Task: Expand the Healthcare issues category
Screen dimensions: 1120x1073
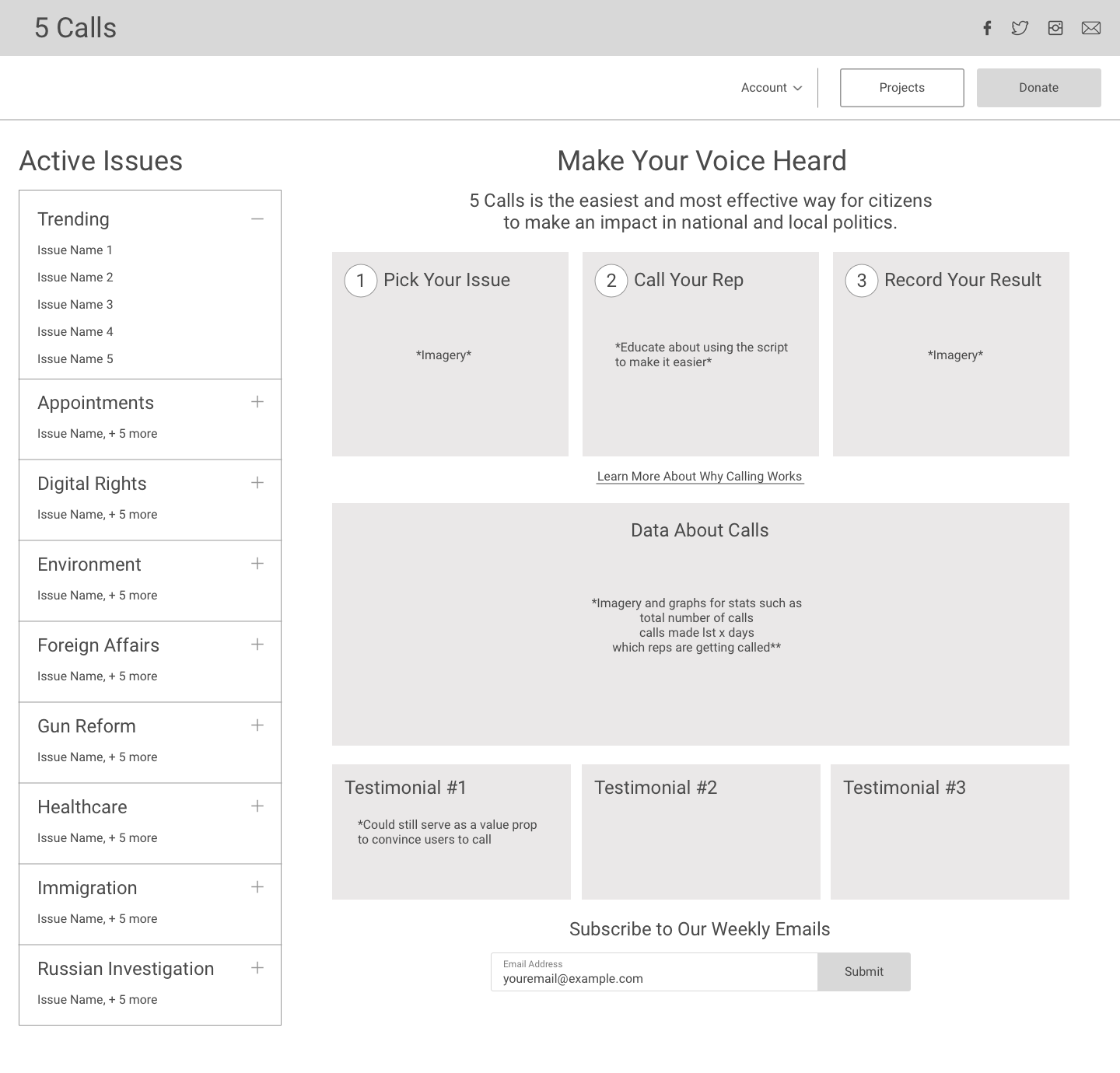Action: click(257, 806)
